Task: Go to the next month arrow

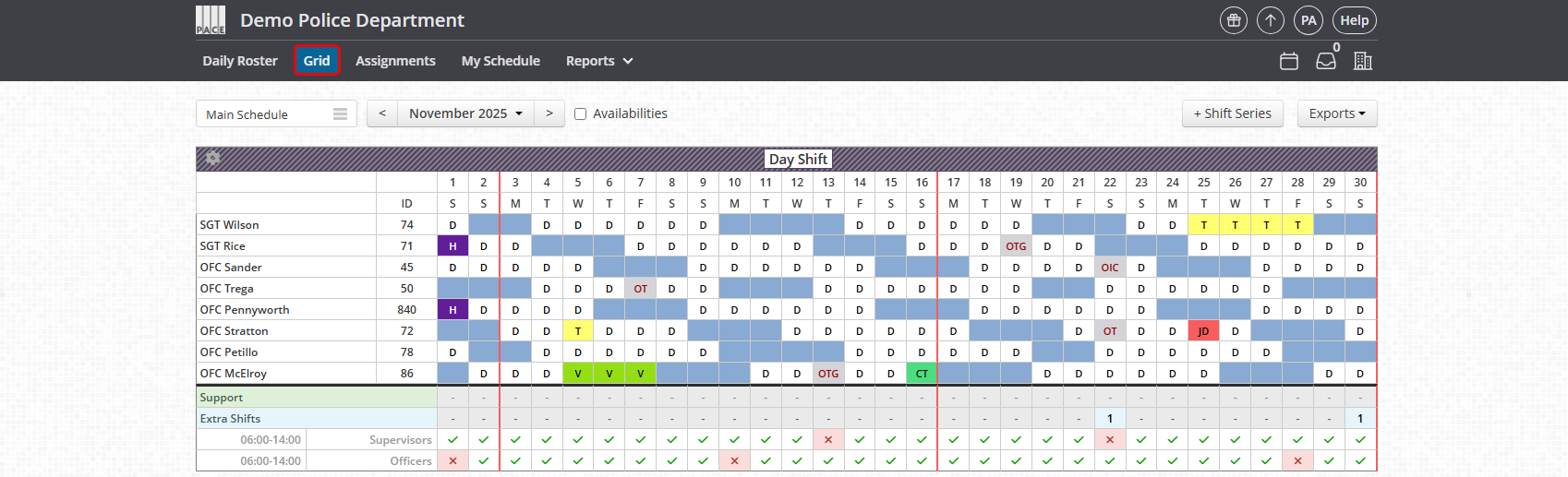Action: click(549, 113)
